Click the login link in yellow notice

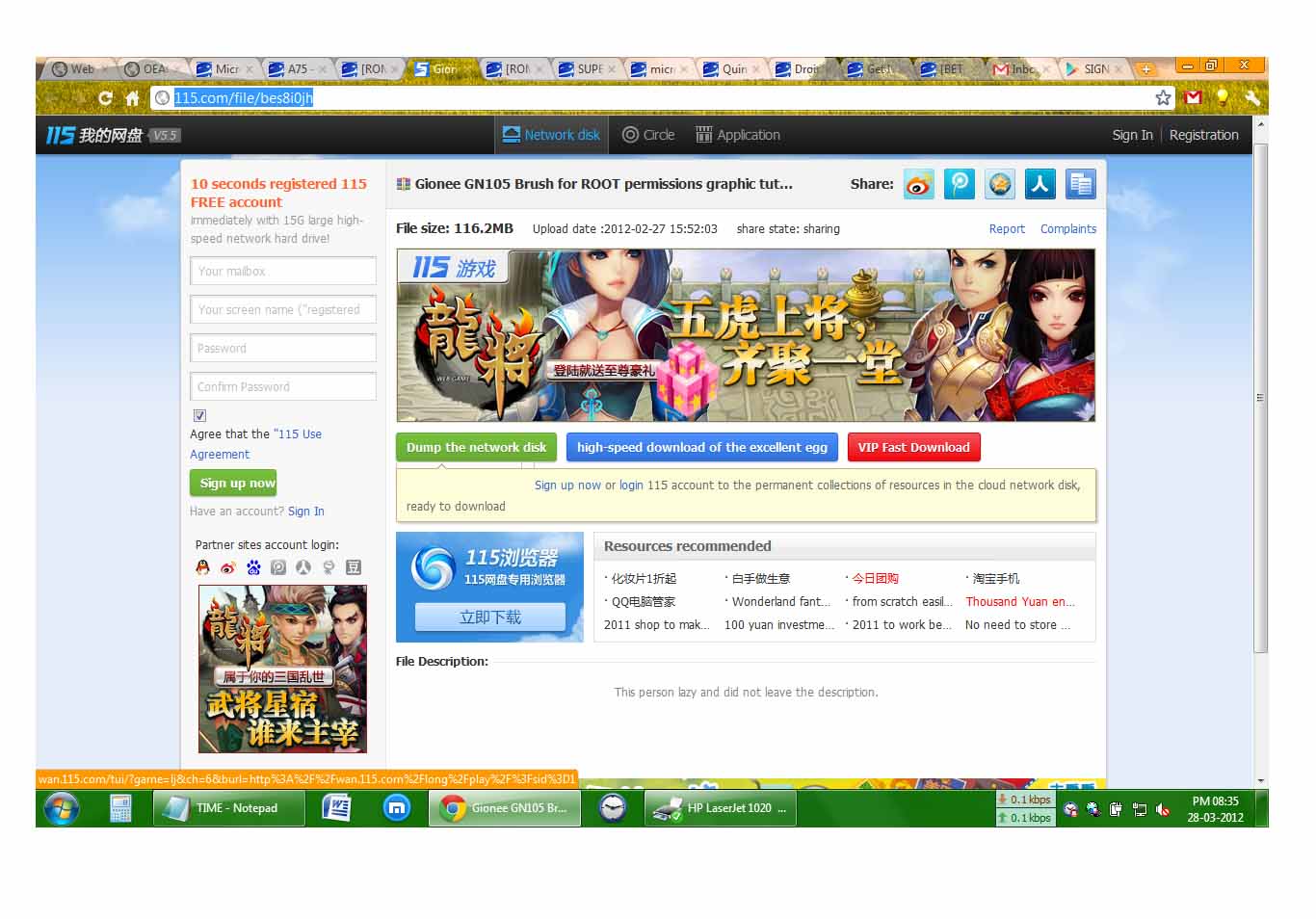tap(631, 486)
